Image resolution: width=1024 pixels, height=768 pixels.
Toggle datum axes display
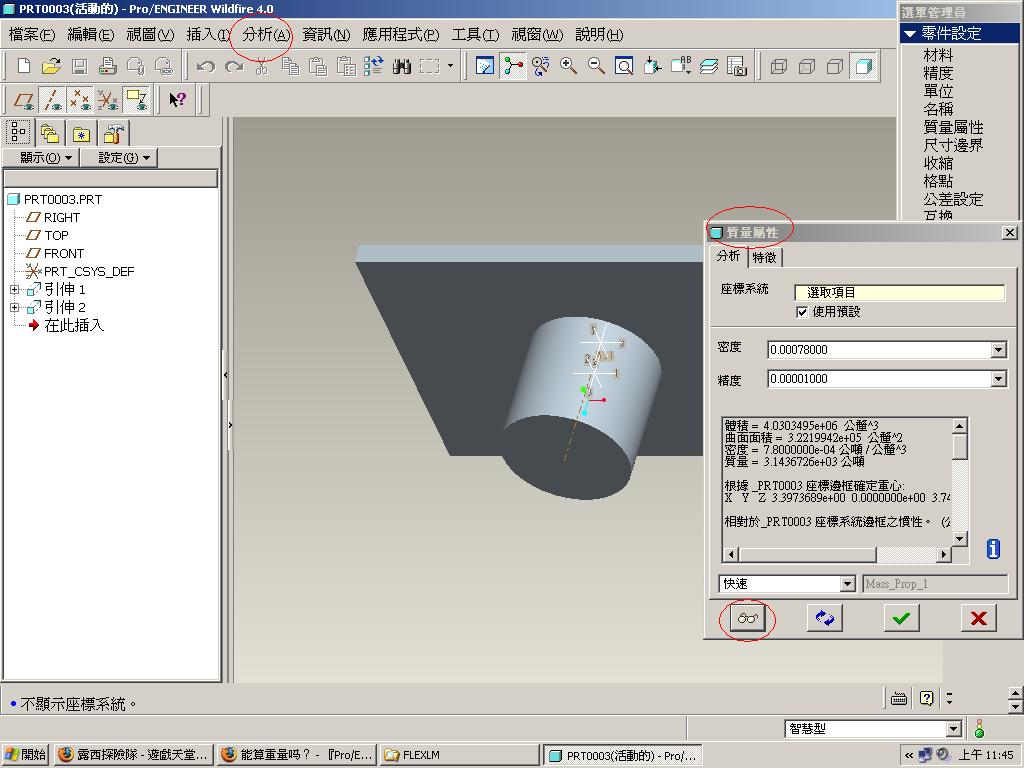(52, 99)
